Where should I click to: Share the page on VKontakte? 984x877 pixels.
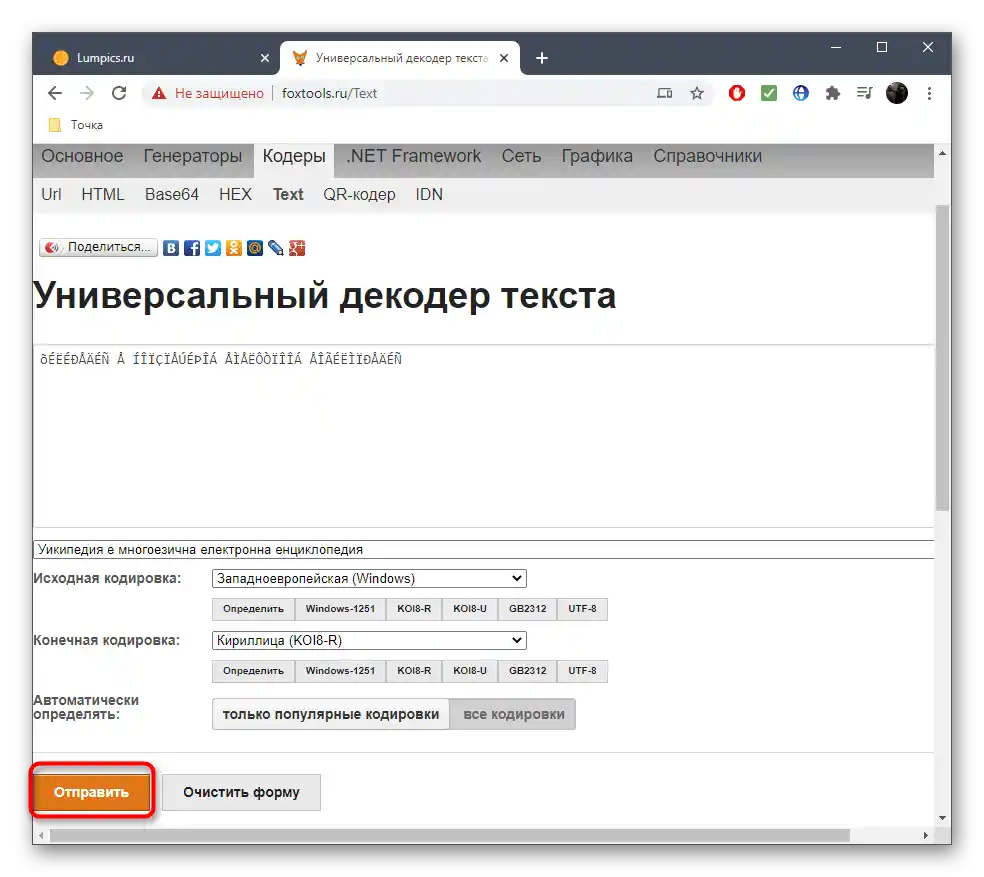[x=171, y=248]
